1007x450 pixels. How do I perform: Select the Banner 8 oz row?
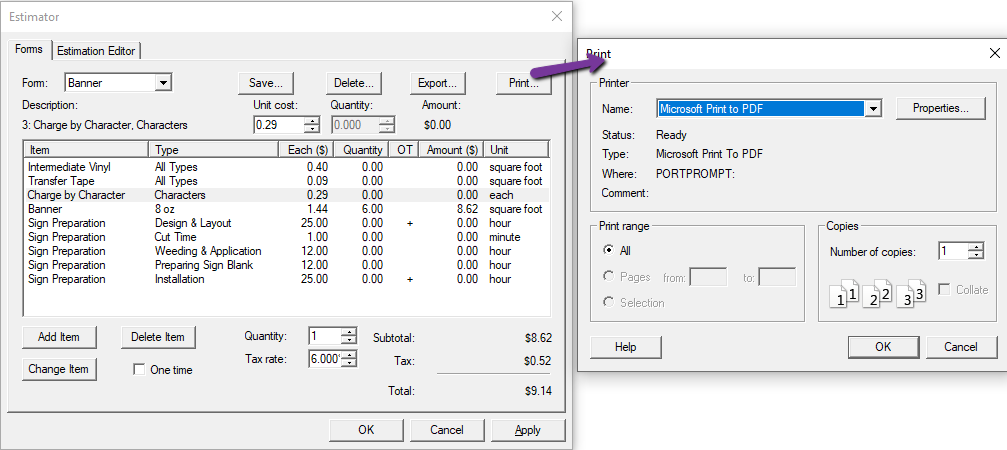(286, 209)
